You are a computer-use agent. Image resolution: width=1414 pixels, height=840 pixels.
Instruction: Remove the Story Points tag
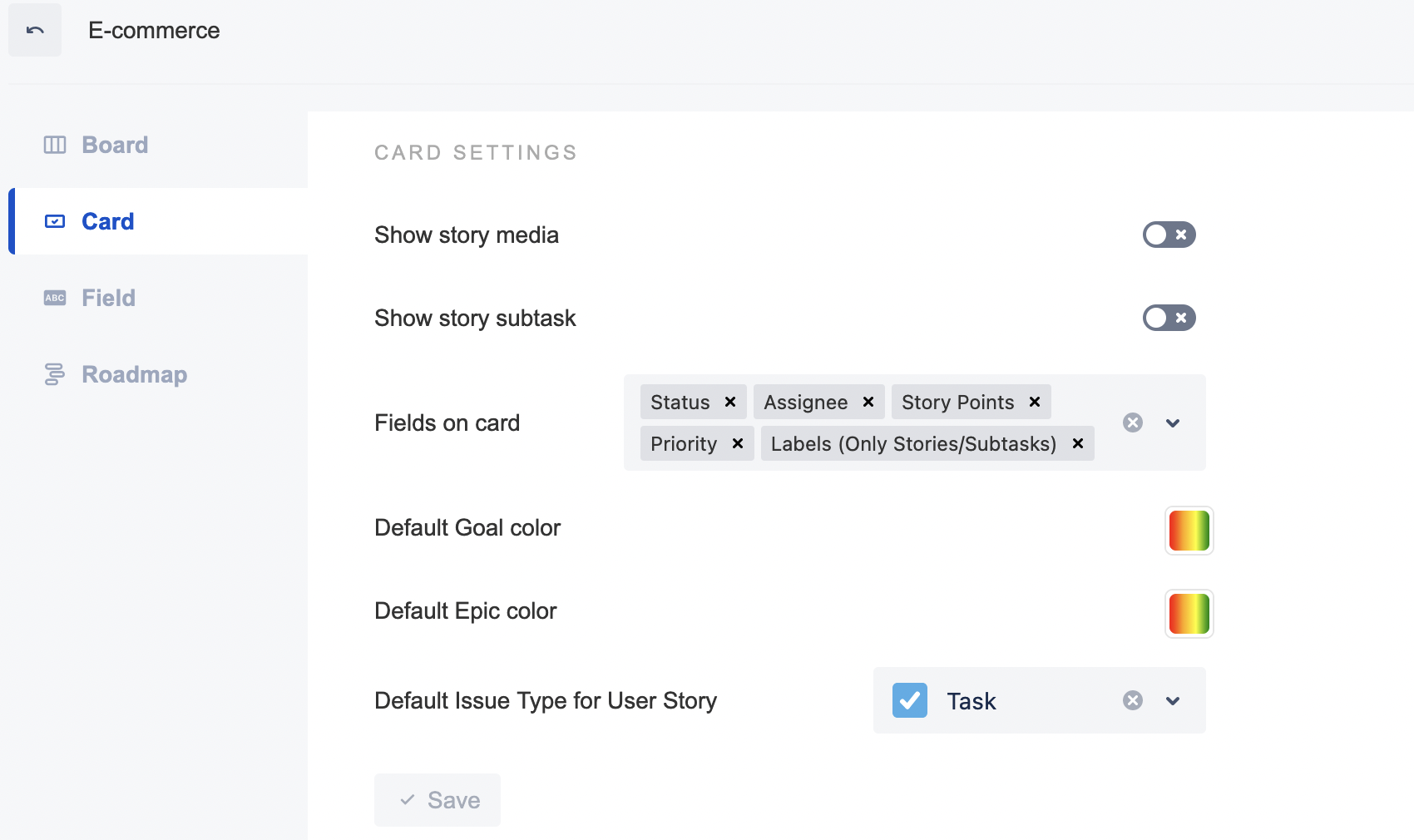click(1035, 403)
